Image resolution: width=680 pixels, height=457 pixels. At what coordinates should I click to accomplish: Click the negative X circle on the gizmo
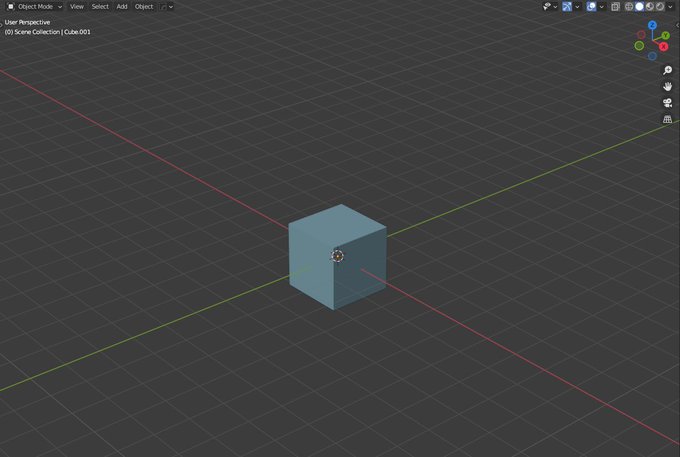point(641,34)
